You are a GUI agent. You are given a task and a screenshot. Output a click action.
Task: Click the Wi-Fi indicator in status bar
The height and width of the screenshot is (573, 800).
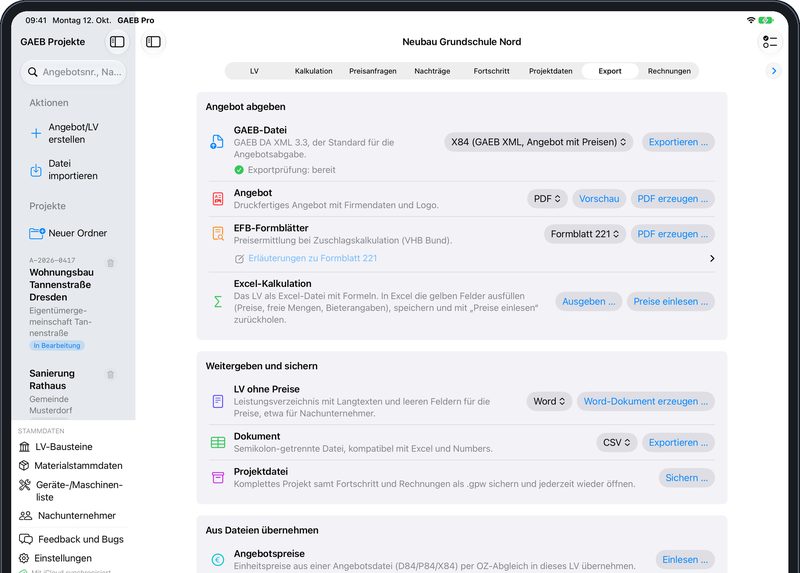point(751,20)
